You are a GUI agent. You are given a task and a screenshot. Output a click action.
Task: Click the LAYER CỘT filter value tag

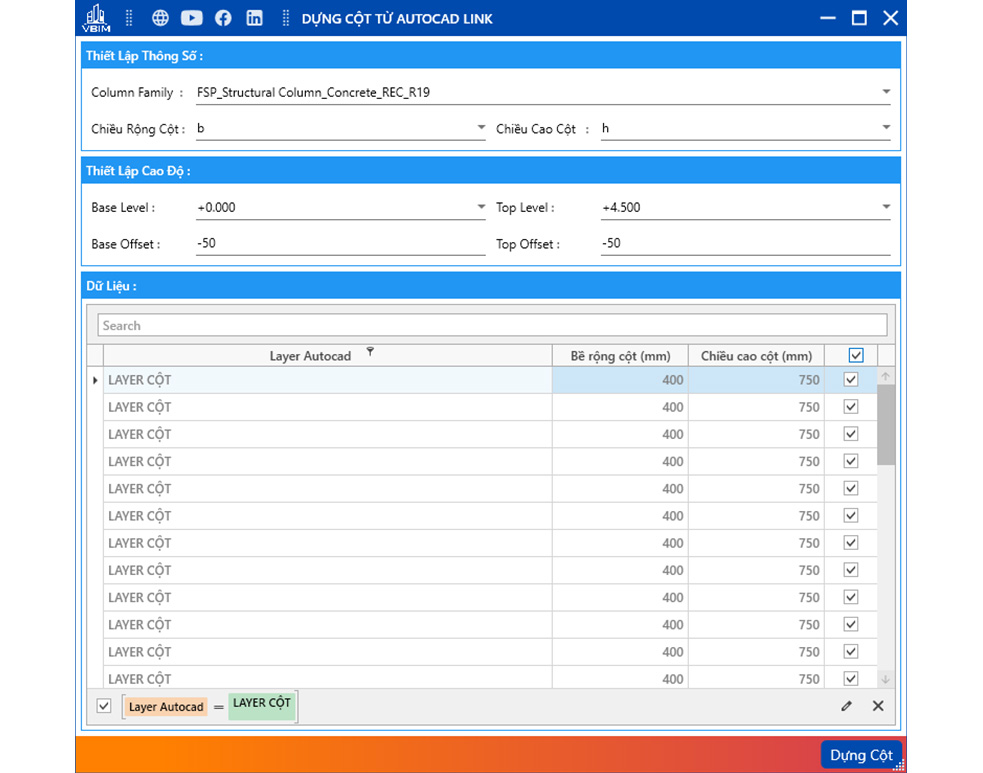(262, 704)
